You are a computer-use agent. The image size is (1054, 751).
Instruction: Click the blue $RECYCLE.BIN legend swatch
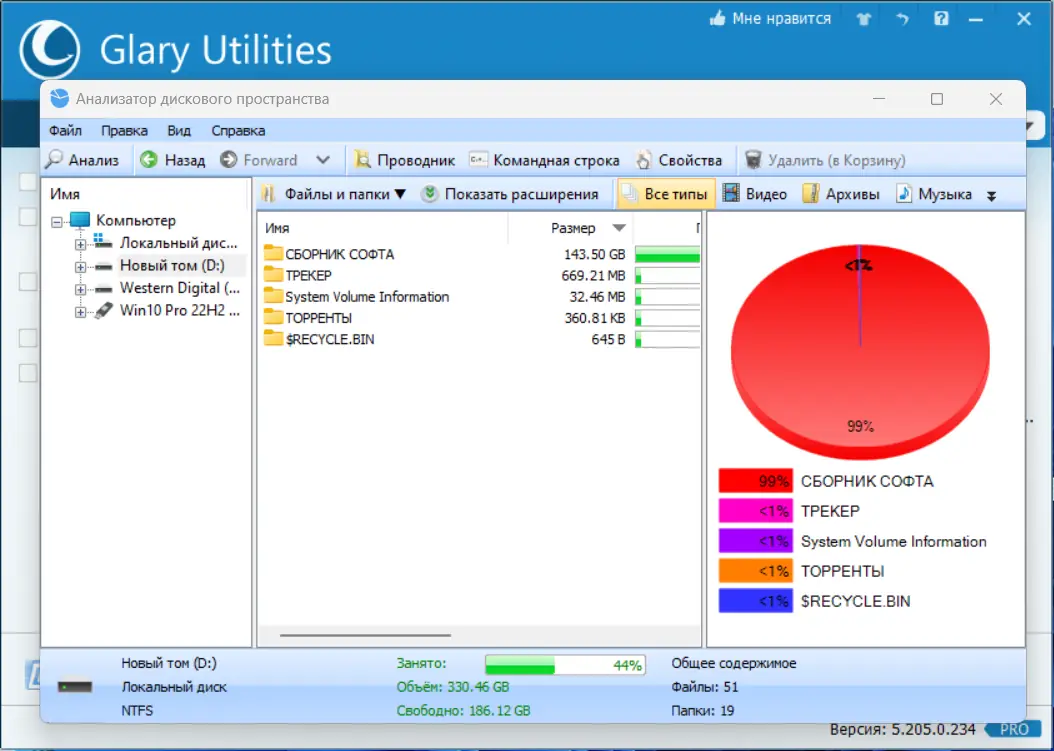756,601
